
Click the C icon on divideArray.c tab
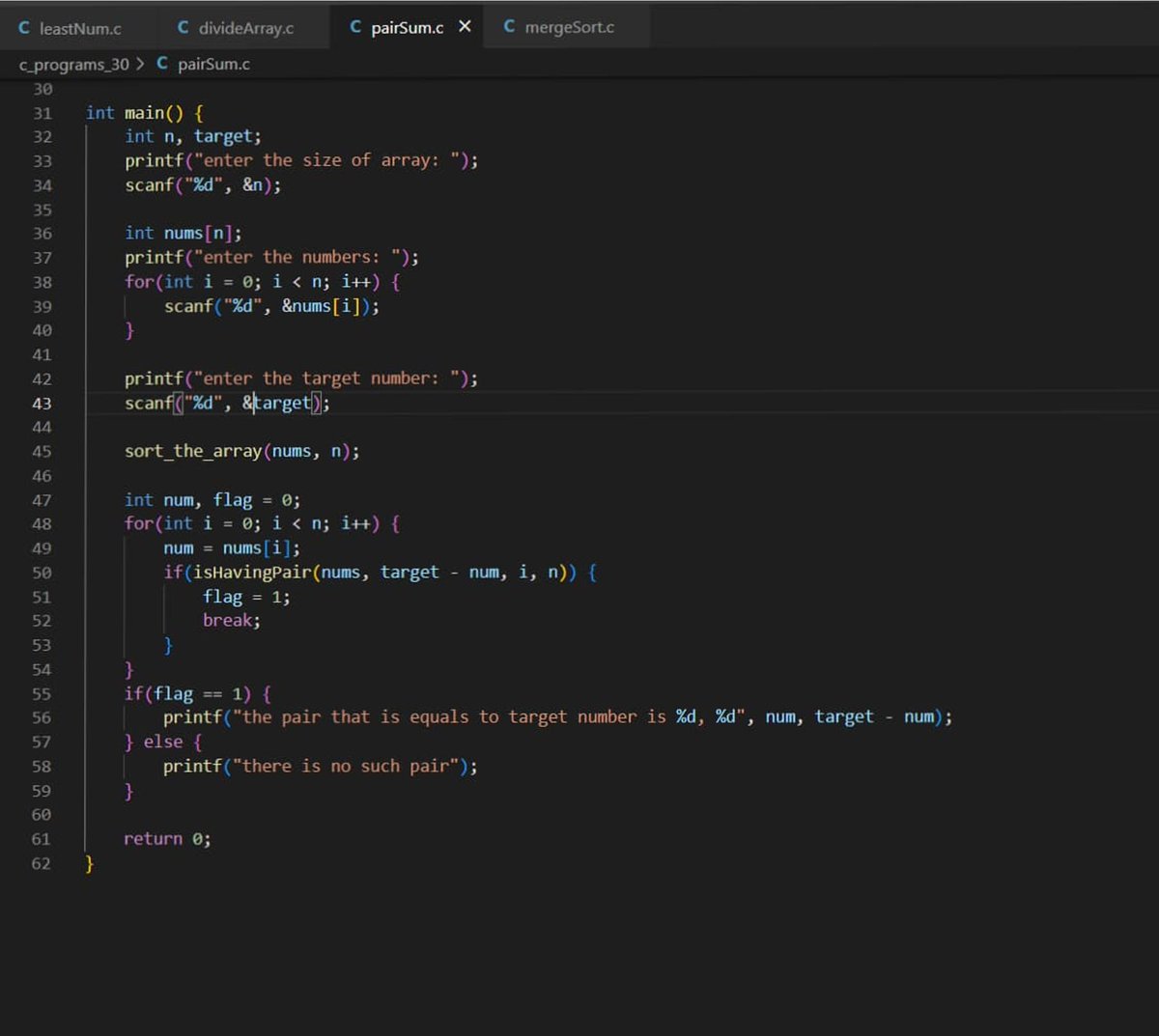click(182, 27)
